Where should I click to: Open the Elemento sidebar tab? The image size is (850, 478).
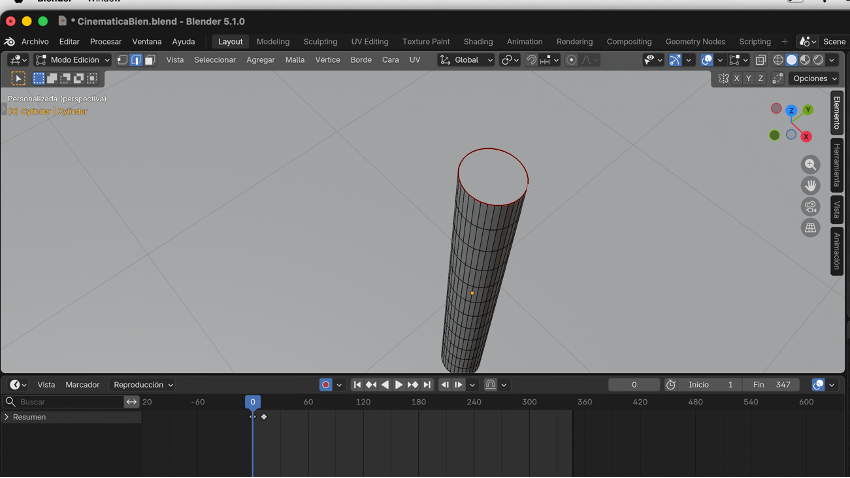[x=837, y=113]
